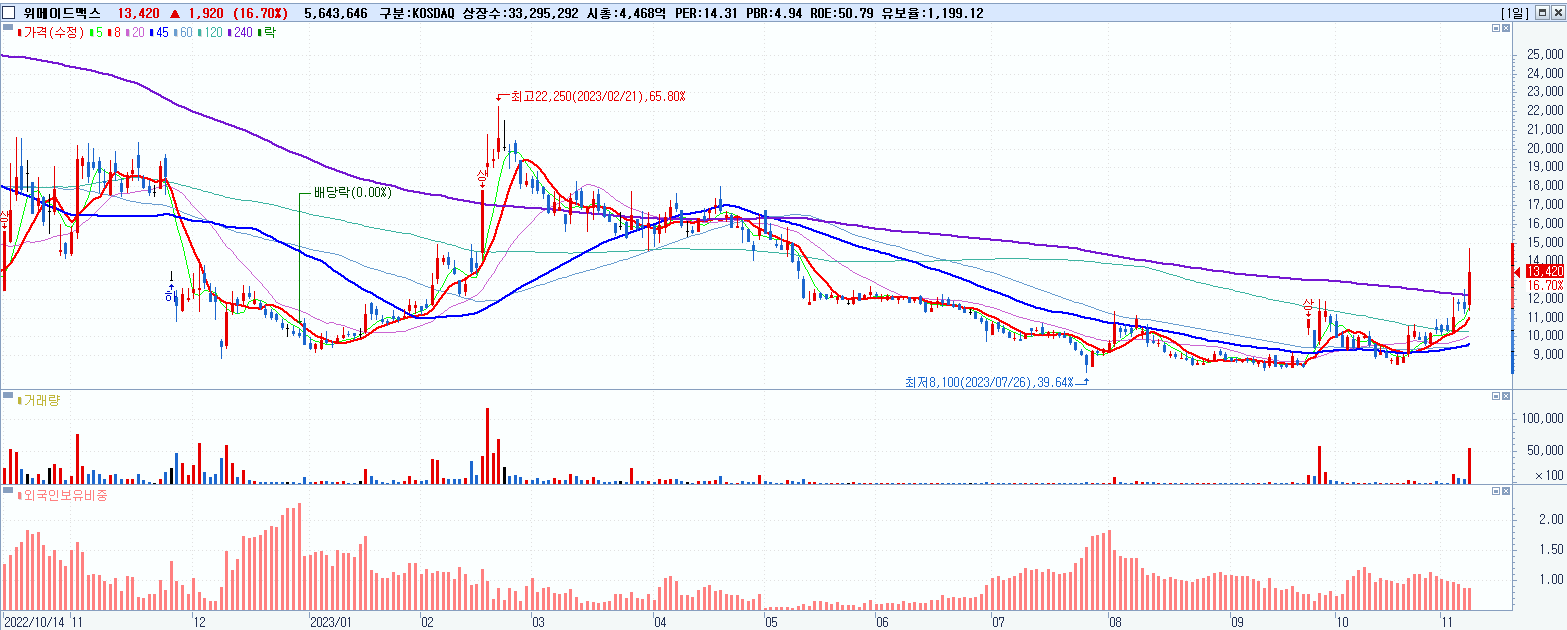This screenshot has width=1567, height=630.
Task: Select the 60-day moving average legend
Action: point(183,32)
